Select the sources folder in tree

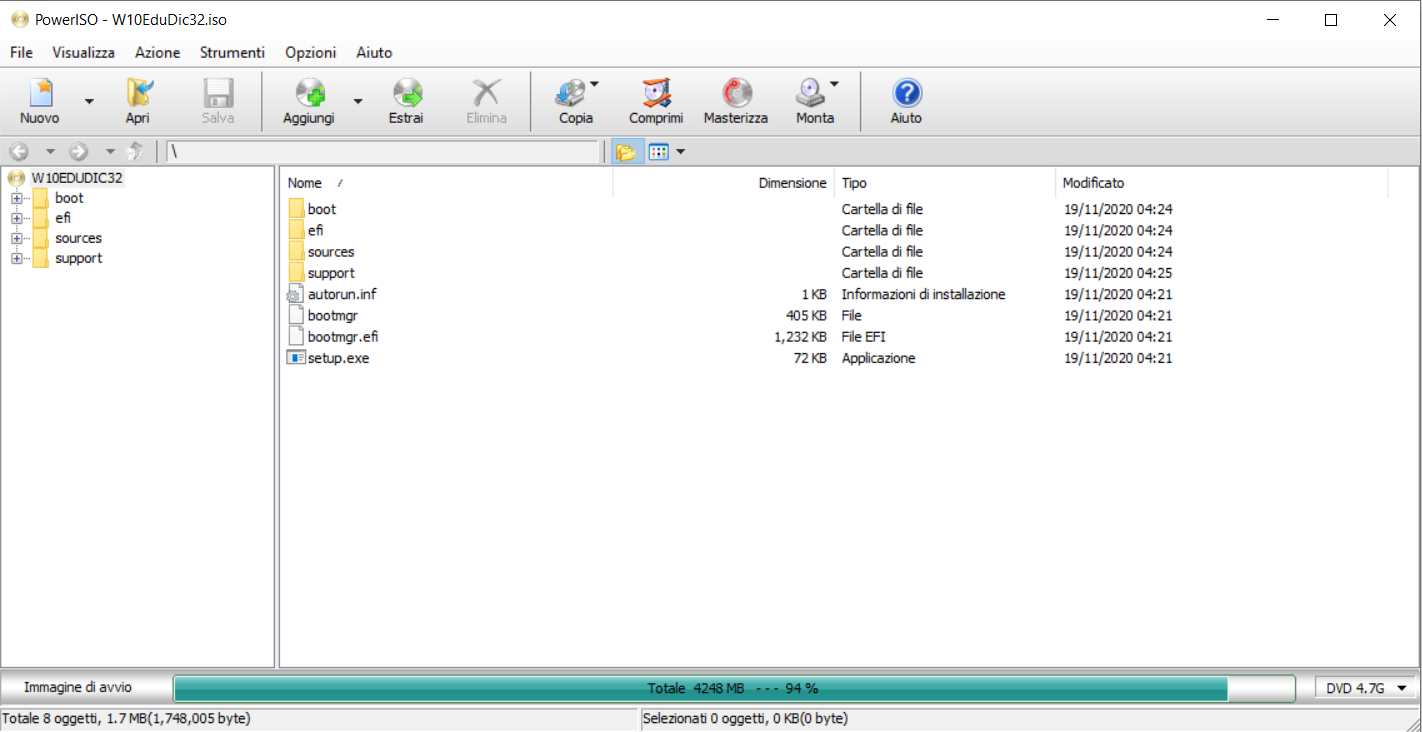(x=78, y=238)
